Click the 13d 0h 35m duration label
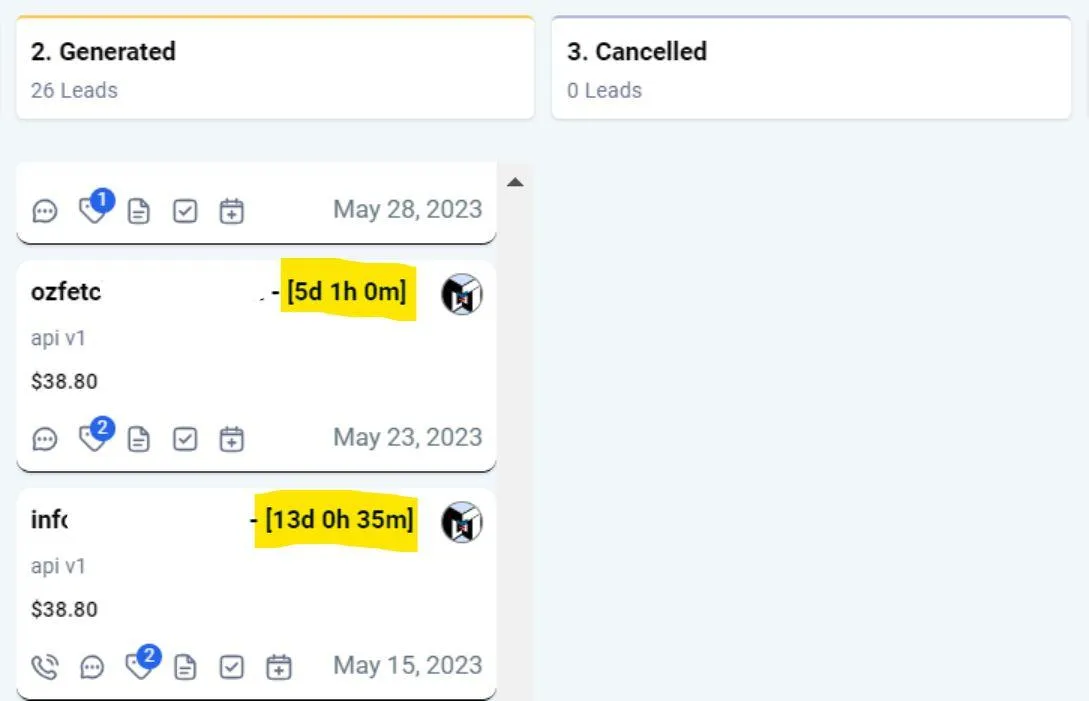 tap(340, 520)
